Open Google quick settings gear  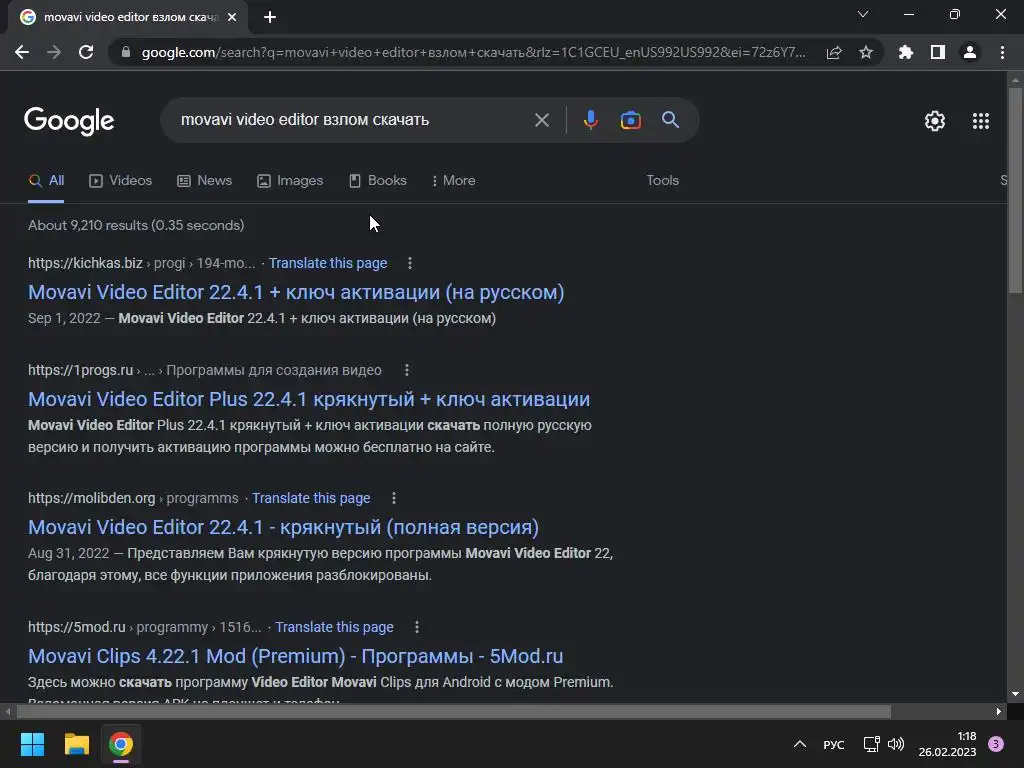point(935,121)
